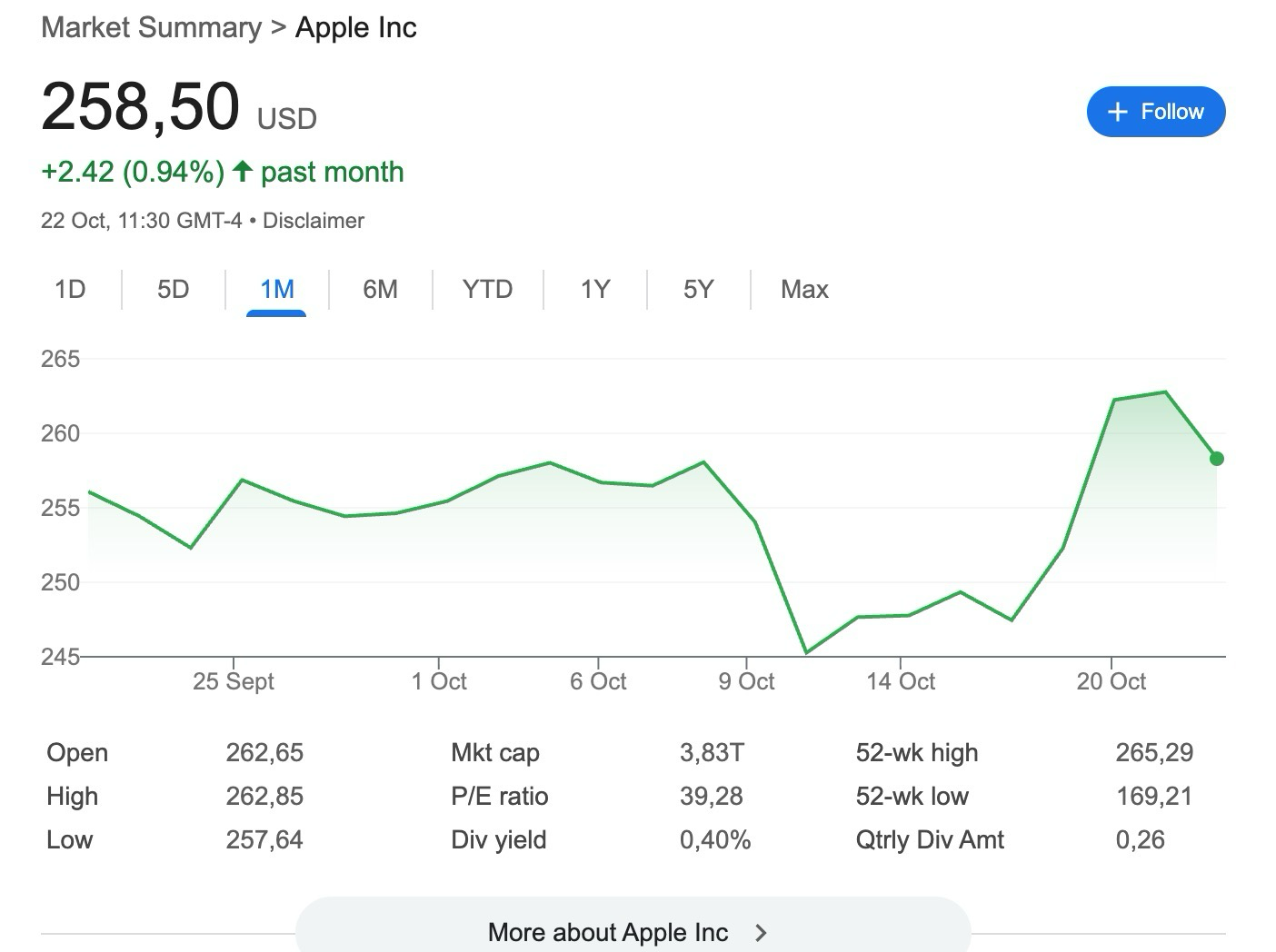Show the 6M chart range
The image size is (1276, 952).
[380, 290]
